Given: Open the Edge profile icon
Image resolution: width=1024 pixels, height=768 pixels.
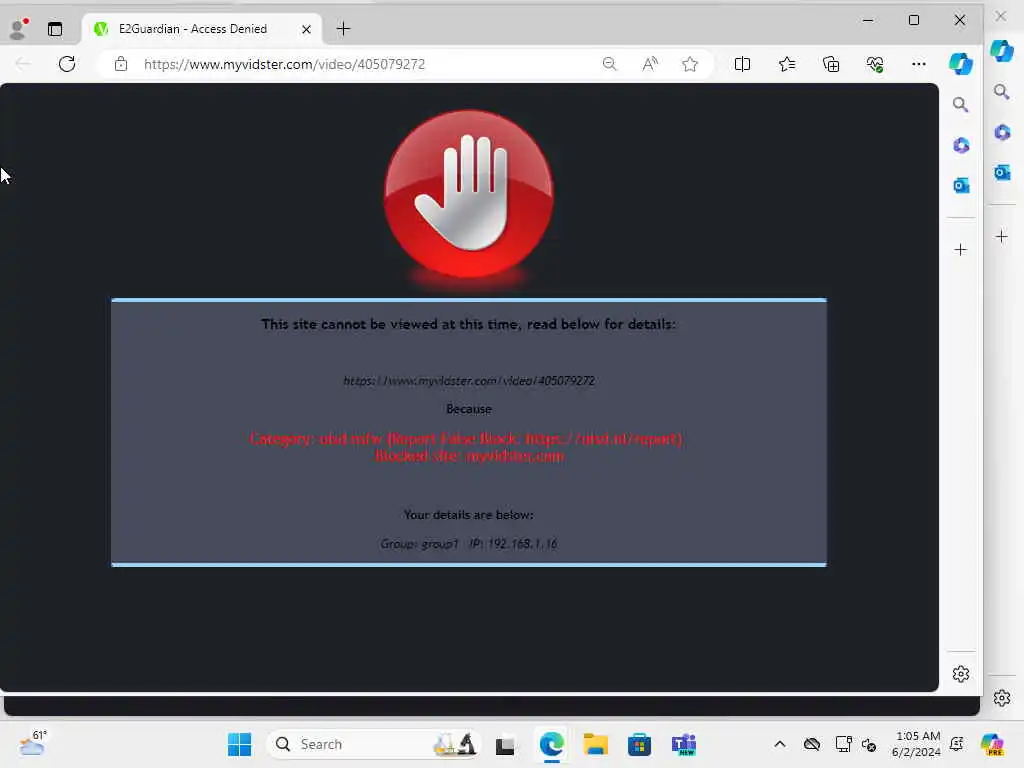Looking at the screenshot, I should [18, 29].
